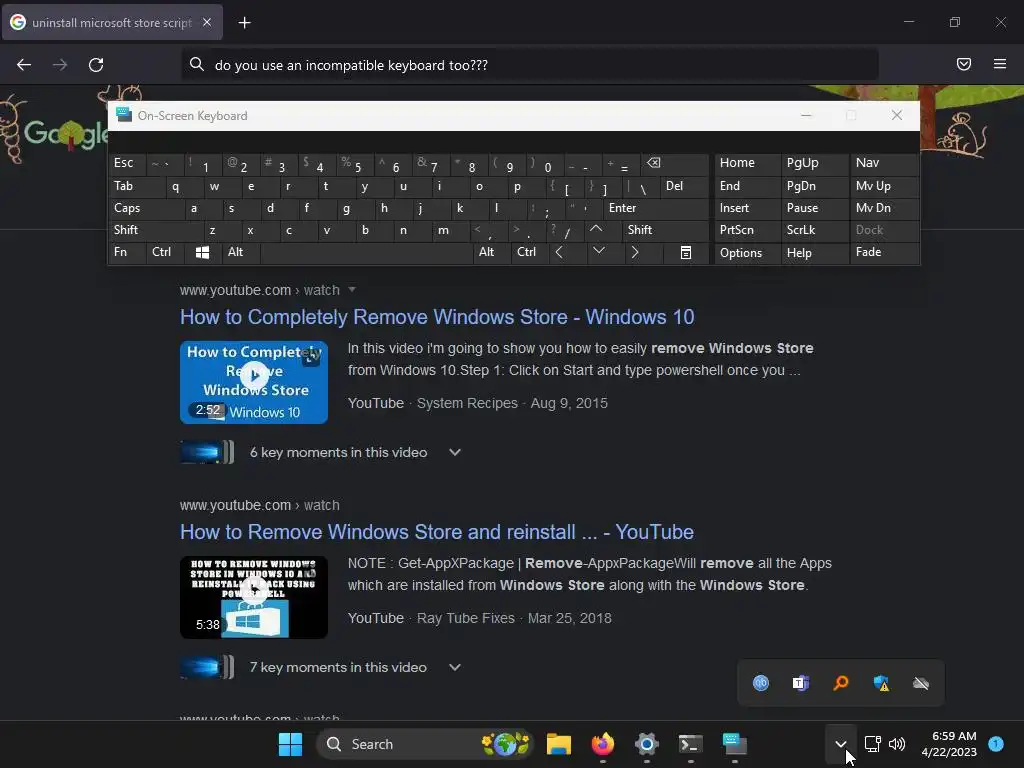This screenshot has width=1024, height=768.
Task: Click the Esc key
Action: 127,163
